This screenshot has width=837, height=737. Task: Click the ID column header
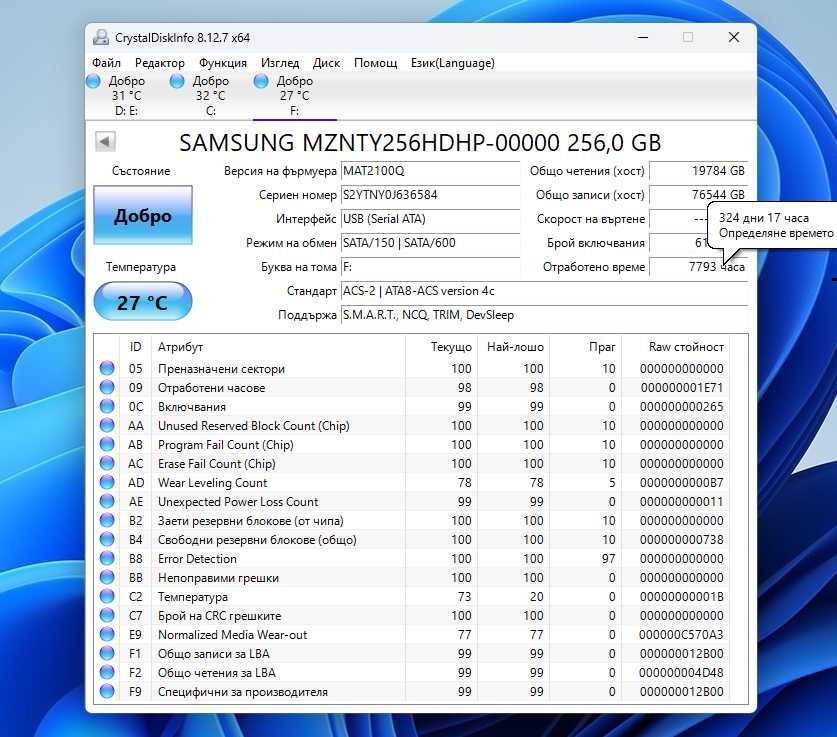[x=136, y=347]
